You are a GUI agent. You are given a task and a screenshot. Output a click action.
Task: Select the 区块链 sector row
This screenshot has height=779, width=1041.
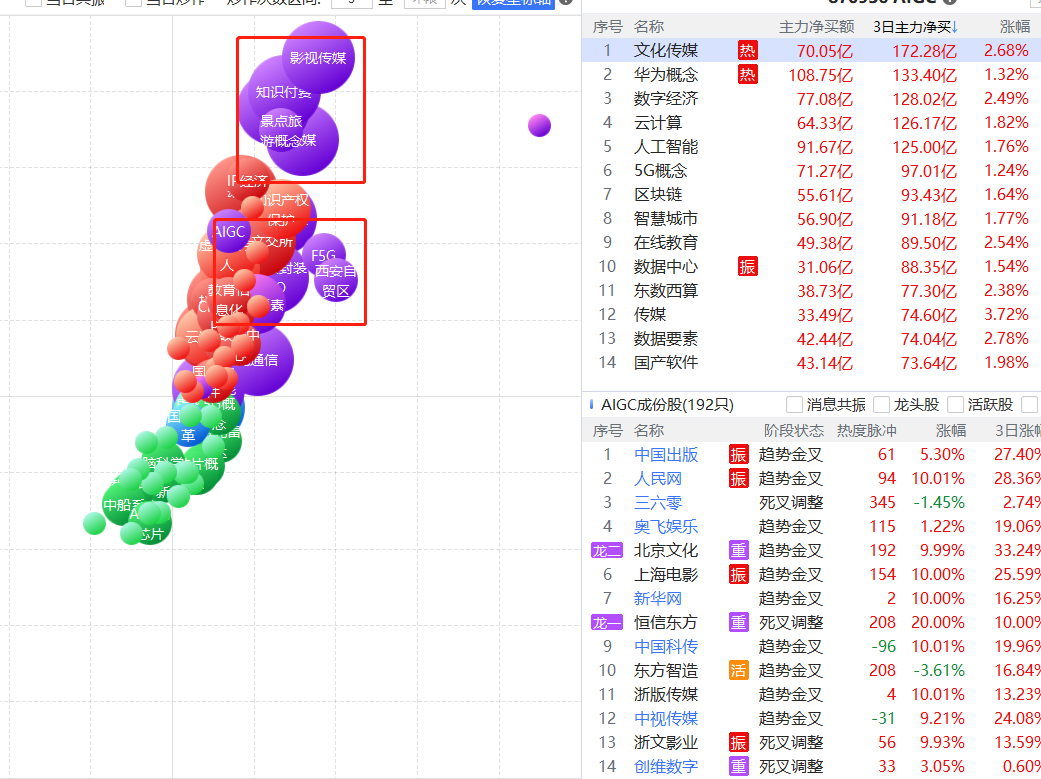click(811, 195)
